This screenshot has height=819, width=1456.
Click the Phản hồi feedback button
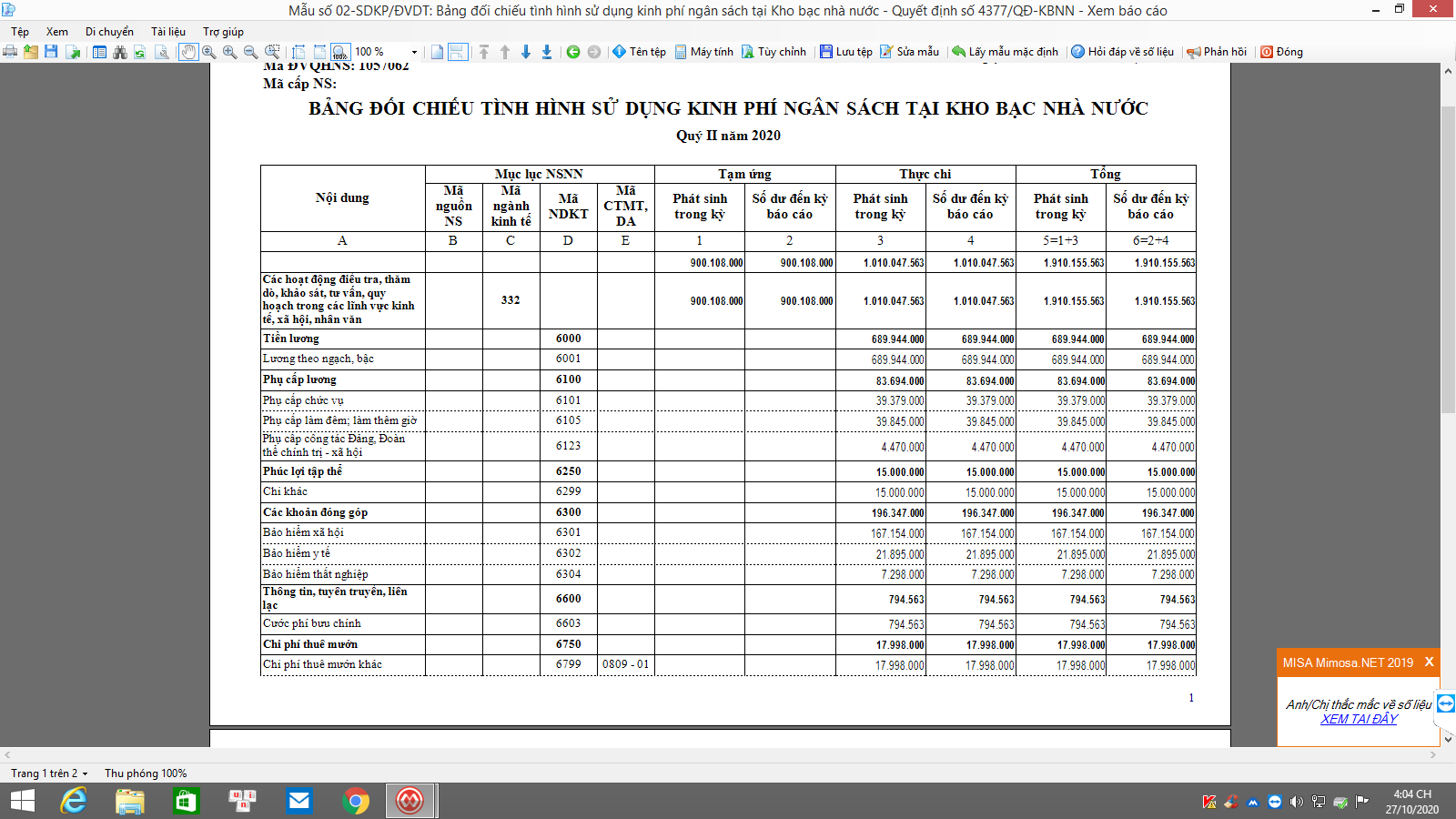point(1217,52)
